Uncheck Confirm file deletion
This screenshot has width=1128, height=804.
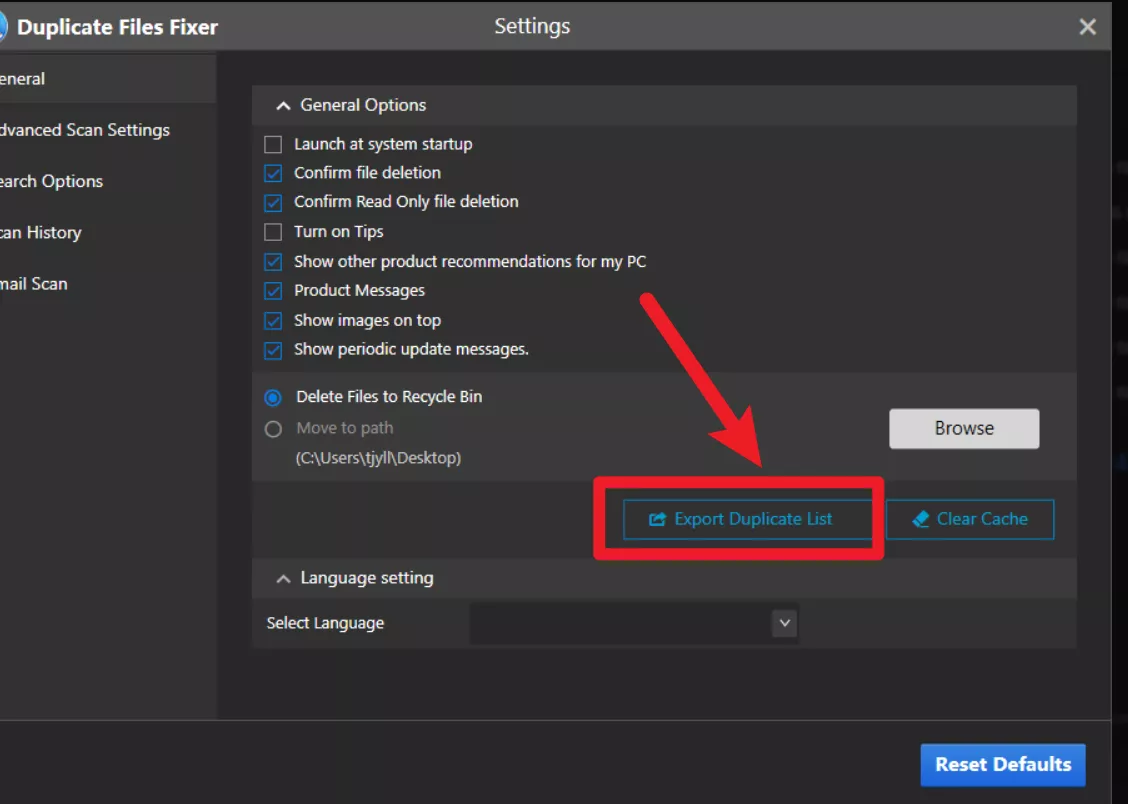click(x=273, y=173)
